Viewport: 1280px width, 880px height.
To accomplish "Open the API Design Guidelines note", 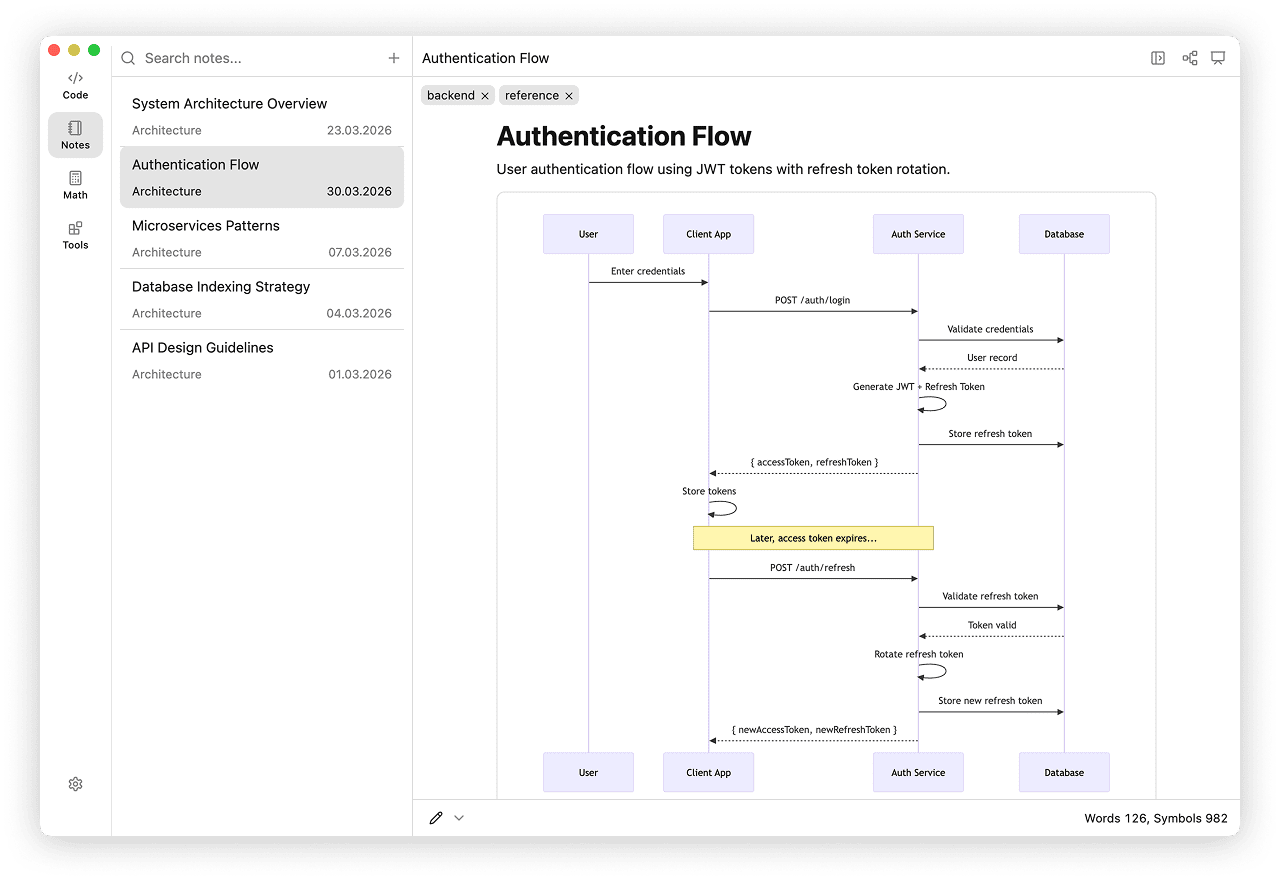I will (262, 360).
